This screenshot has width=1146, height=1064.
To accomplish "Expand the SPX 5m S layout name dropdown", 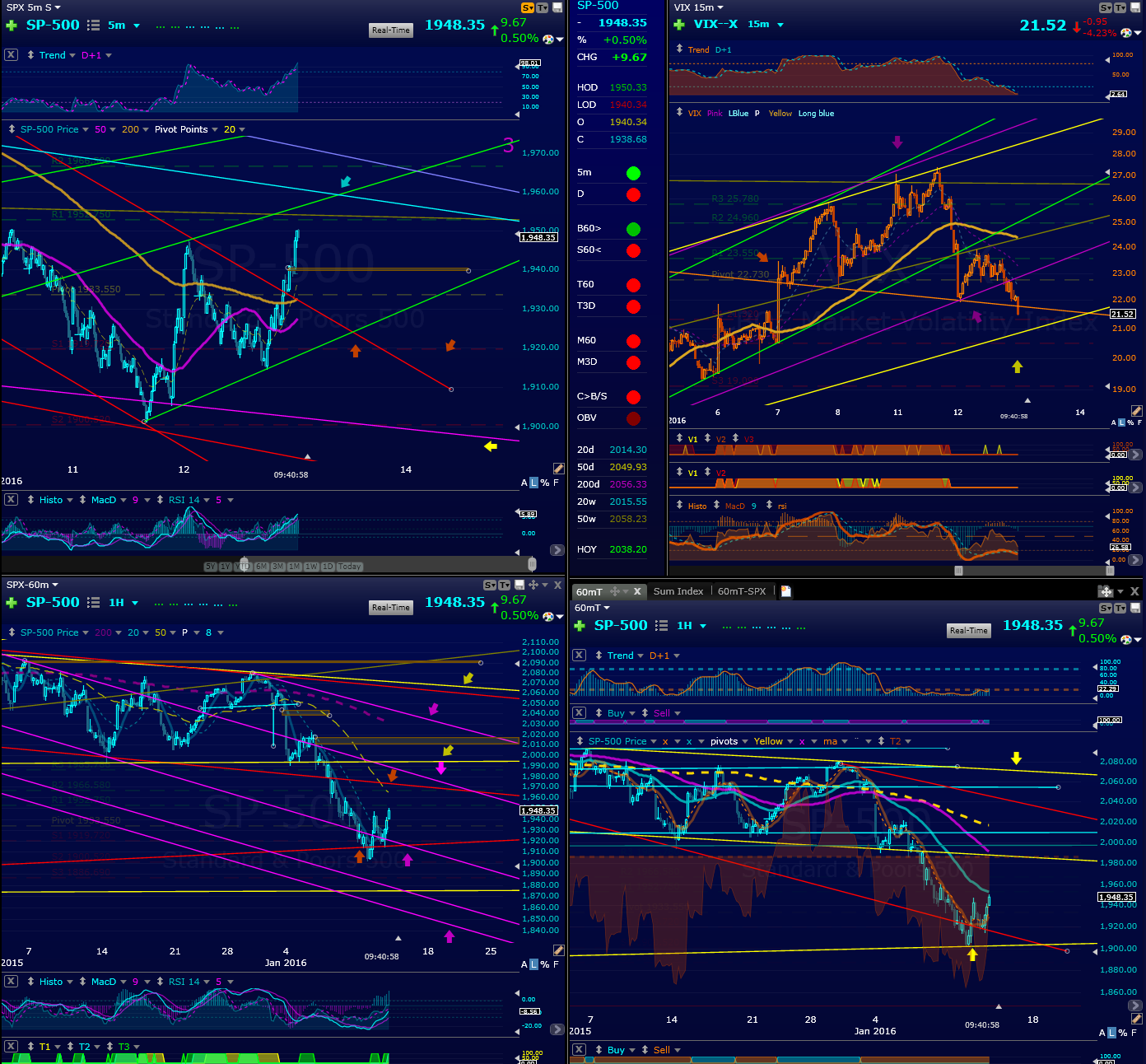I will (x=58, y=7).
